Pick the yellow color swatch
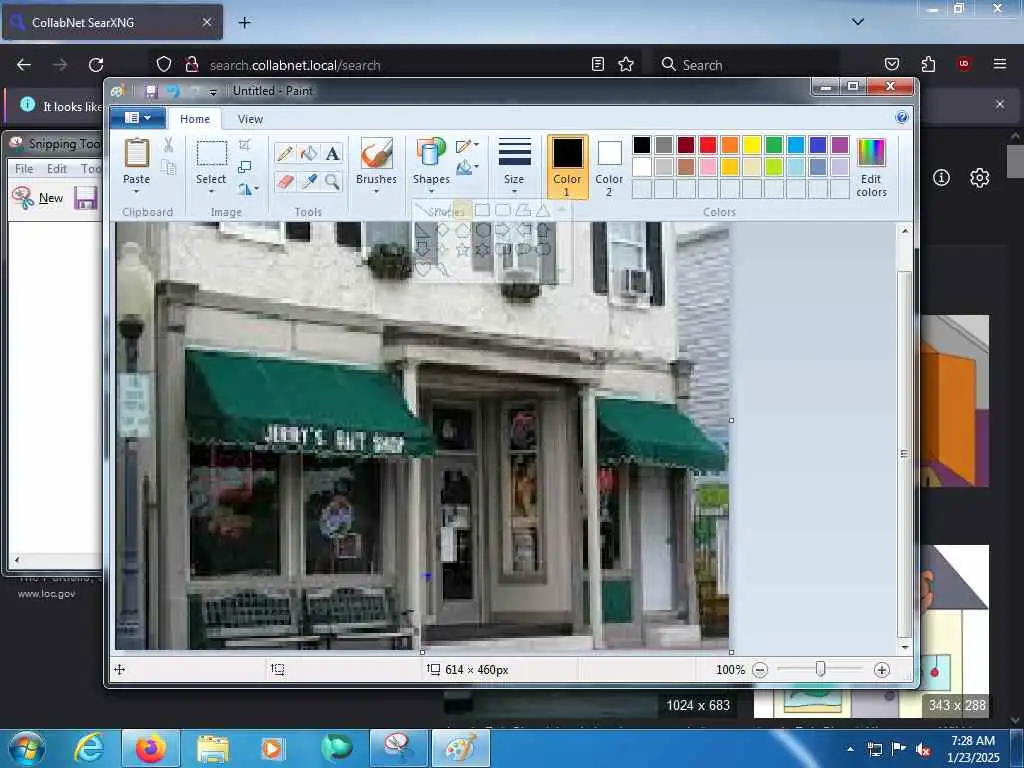 pos(752,144)
